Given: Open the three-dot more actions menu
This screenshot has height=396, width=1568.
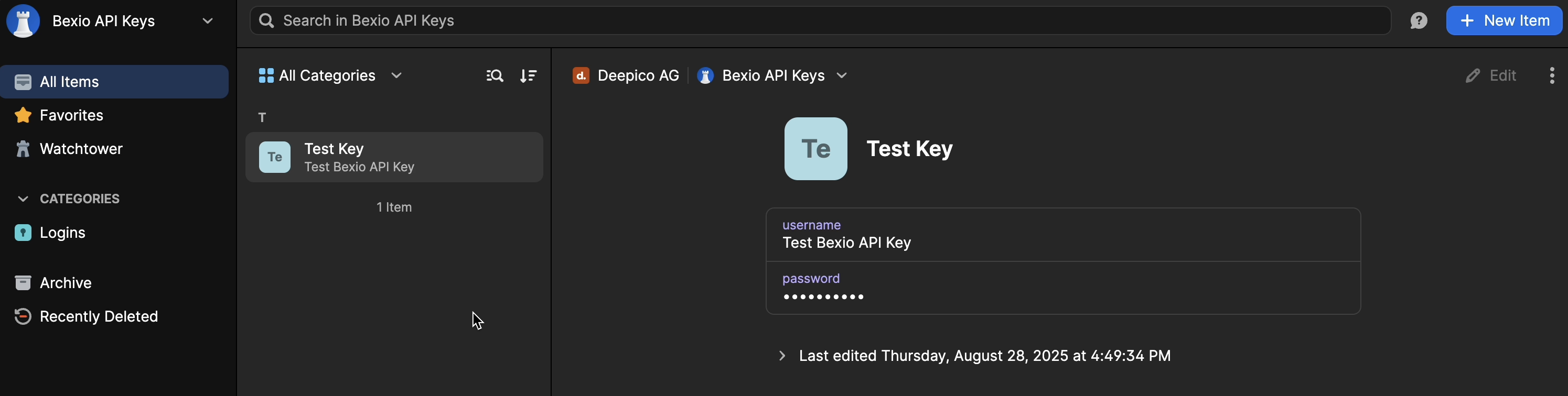Looking at the screenshot, I should [x=1552, y=75].
